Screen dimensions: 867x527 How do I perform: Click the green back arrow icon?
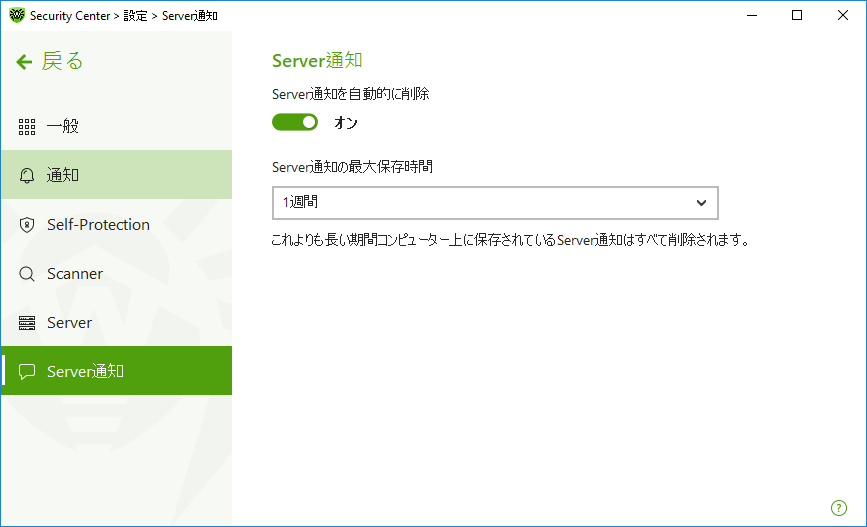pos(24,61)
